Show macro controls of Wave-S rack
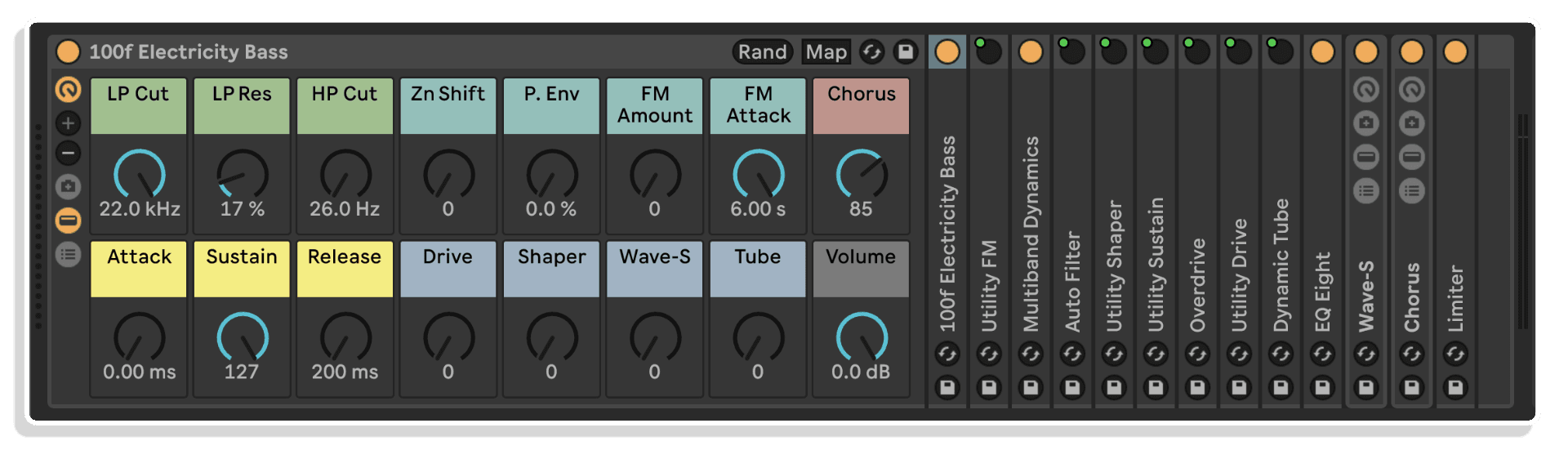 [x=1366, y=89]
